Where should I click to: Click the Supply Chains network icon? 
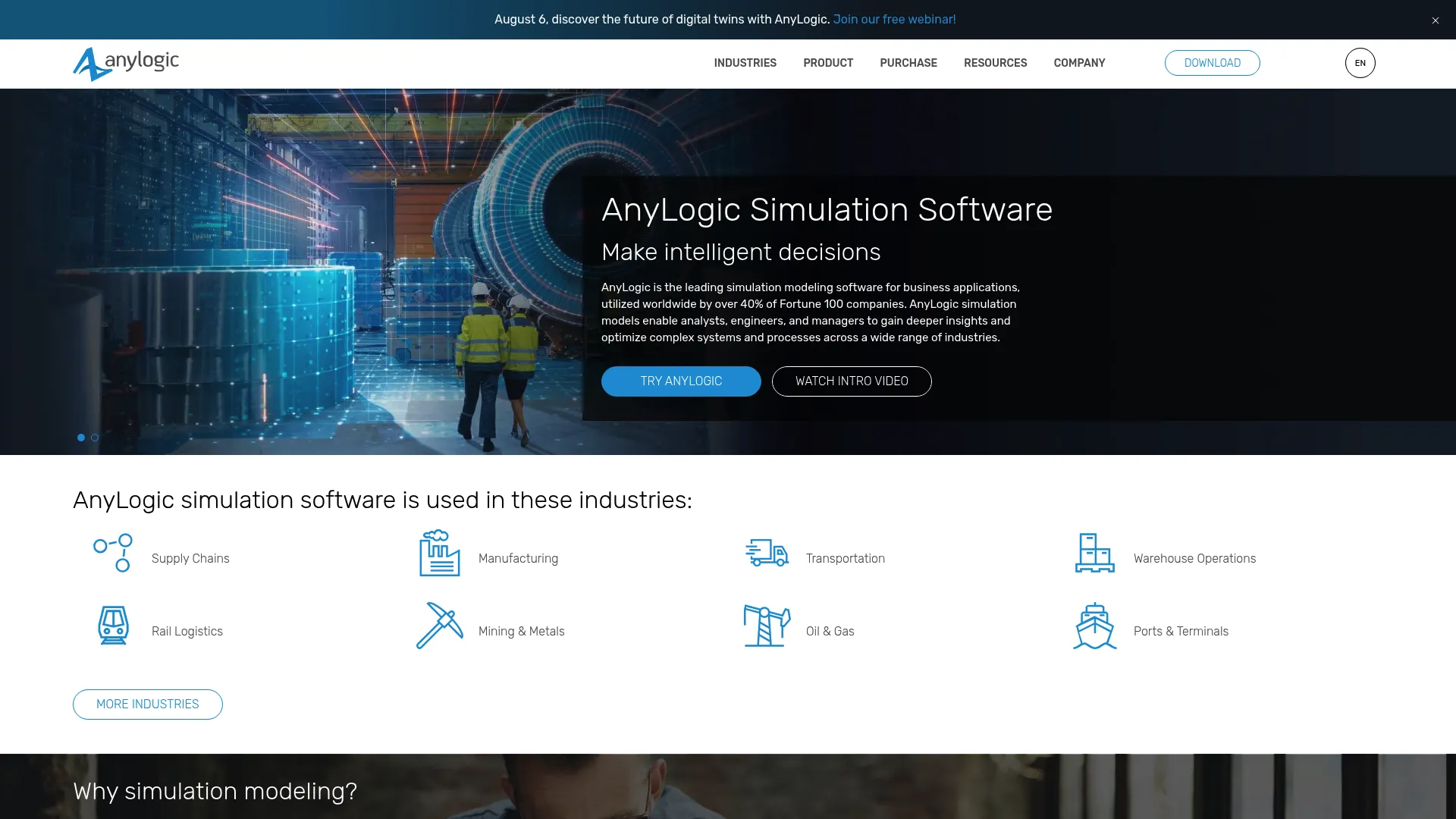point(113,553)
